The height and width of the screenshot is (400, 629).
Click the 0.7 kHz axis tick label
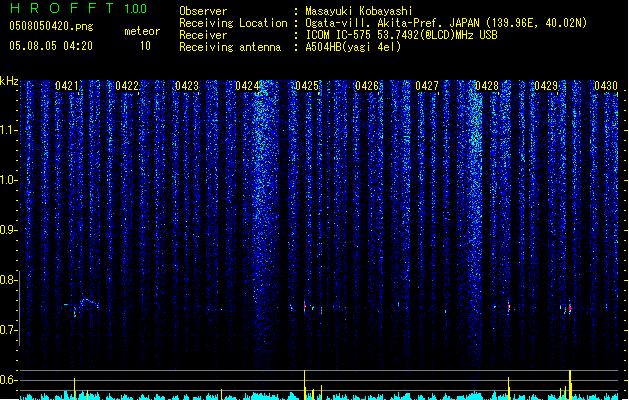[x=7, y=330]
